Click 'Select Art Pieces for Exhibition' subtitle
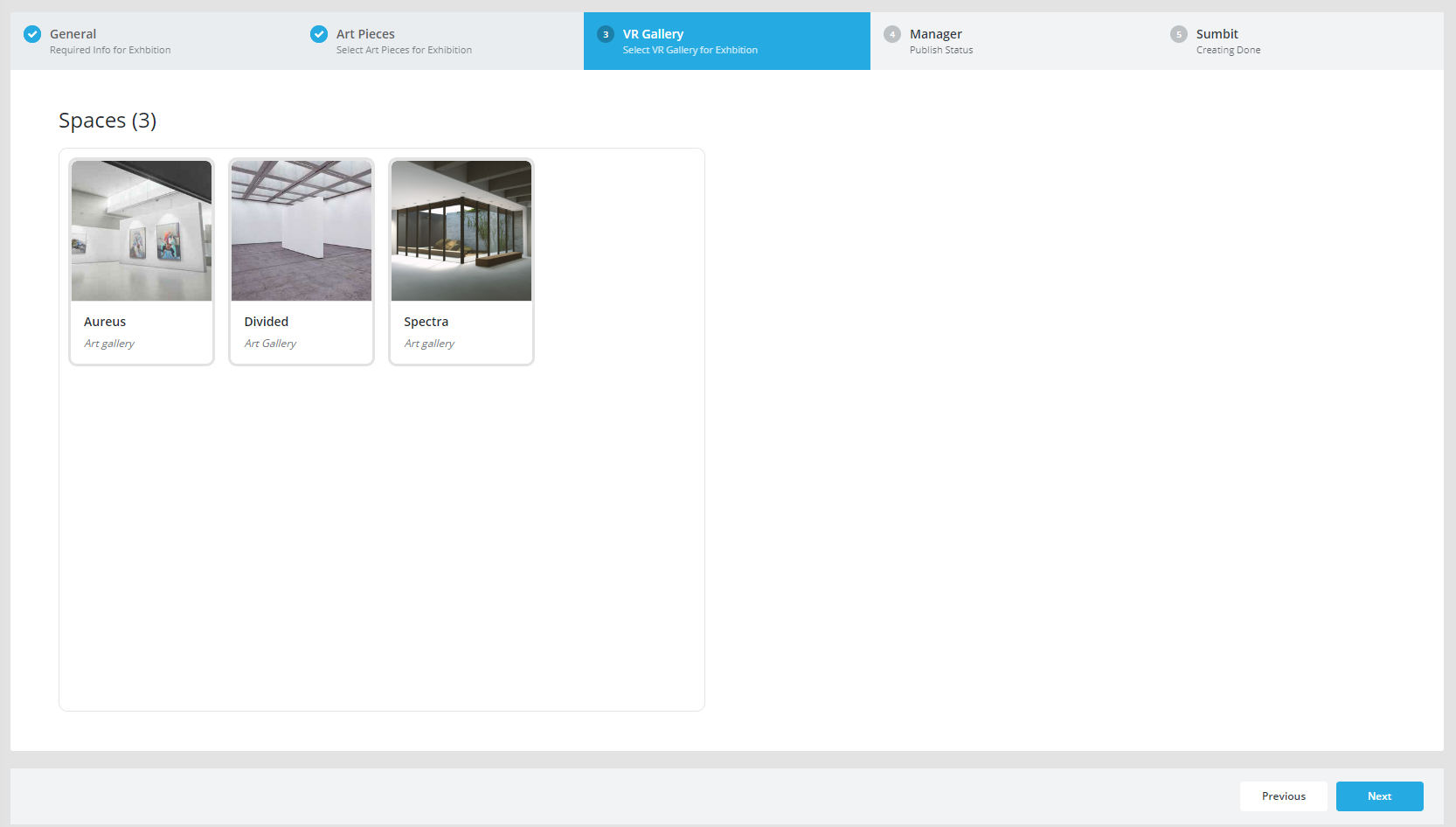Screen dimensions: 1456x827 [x=404, y=51]
